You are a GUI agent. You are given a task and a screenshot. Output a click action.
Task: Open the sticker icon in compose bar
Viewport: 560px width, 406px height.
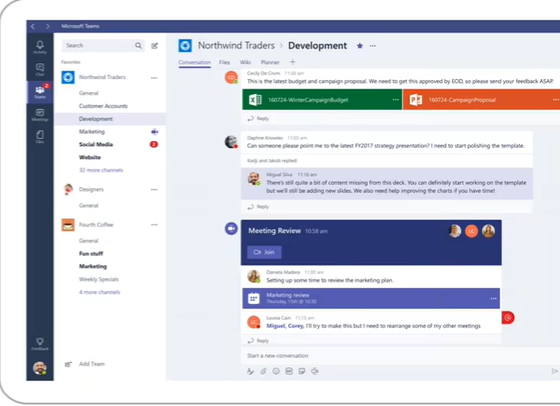click(x=302, y=371)
